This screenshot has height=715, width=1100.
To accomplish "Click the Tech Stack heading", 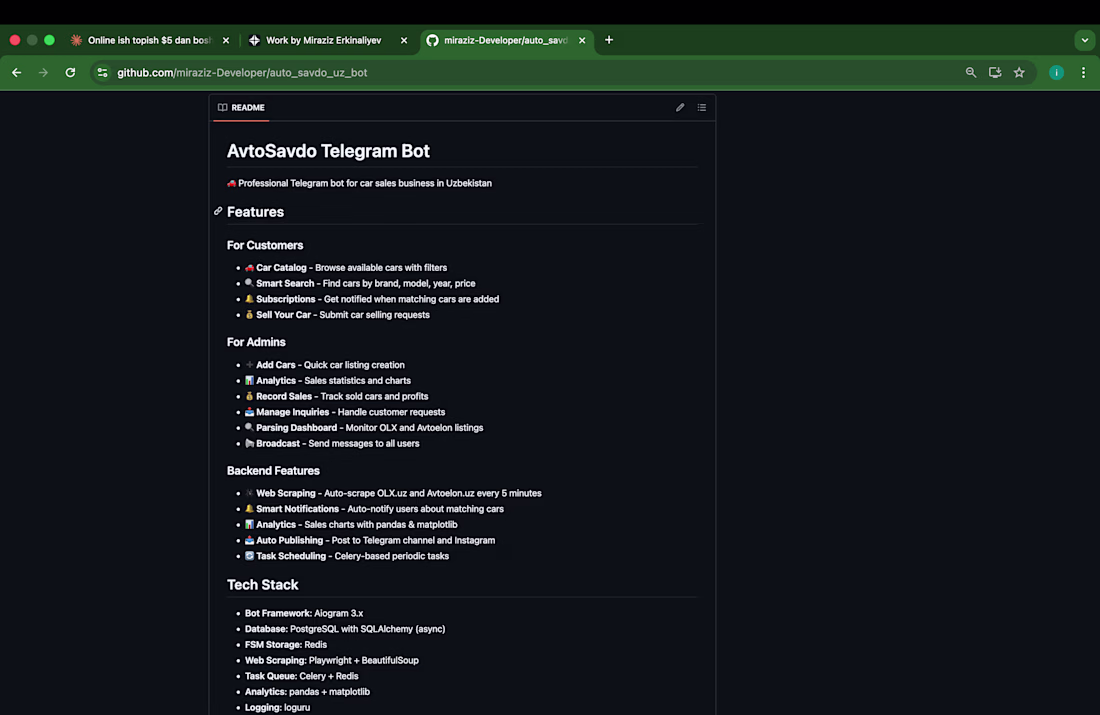I will [262, 584].
